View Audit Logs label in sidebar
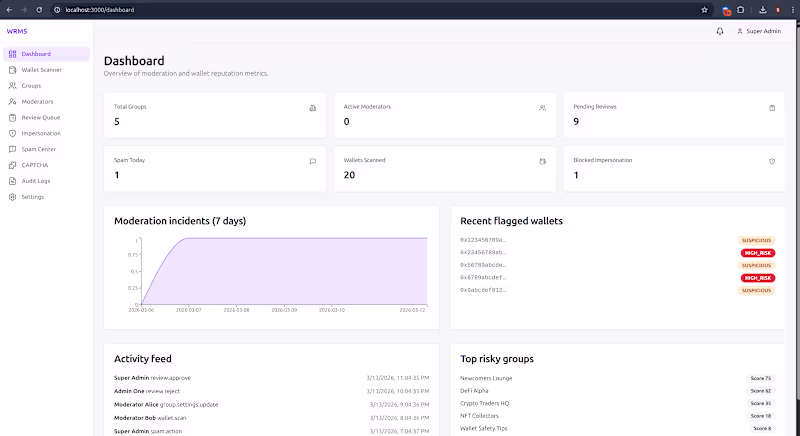Image resolution: width=800 pixels, height=436 pixels. click(36, 181)
